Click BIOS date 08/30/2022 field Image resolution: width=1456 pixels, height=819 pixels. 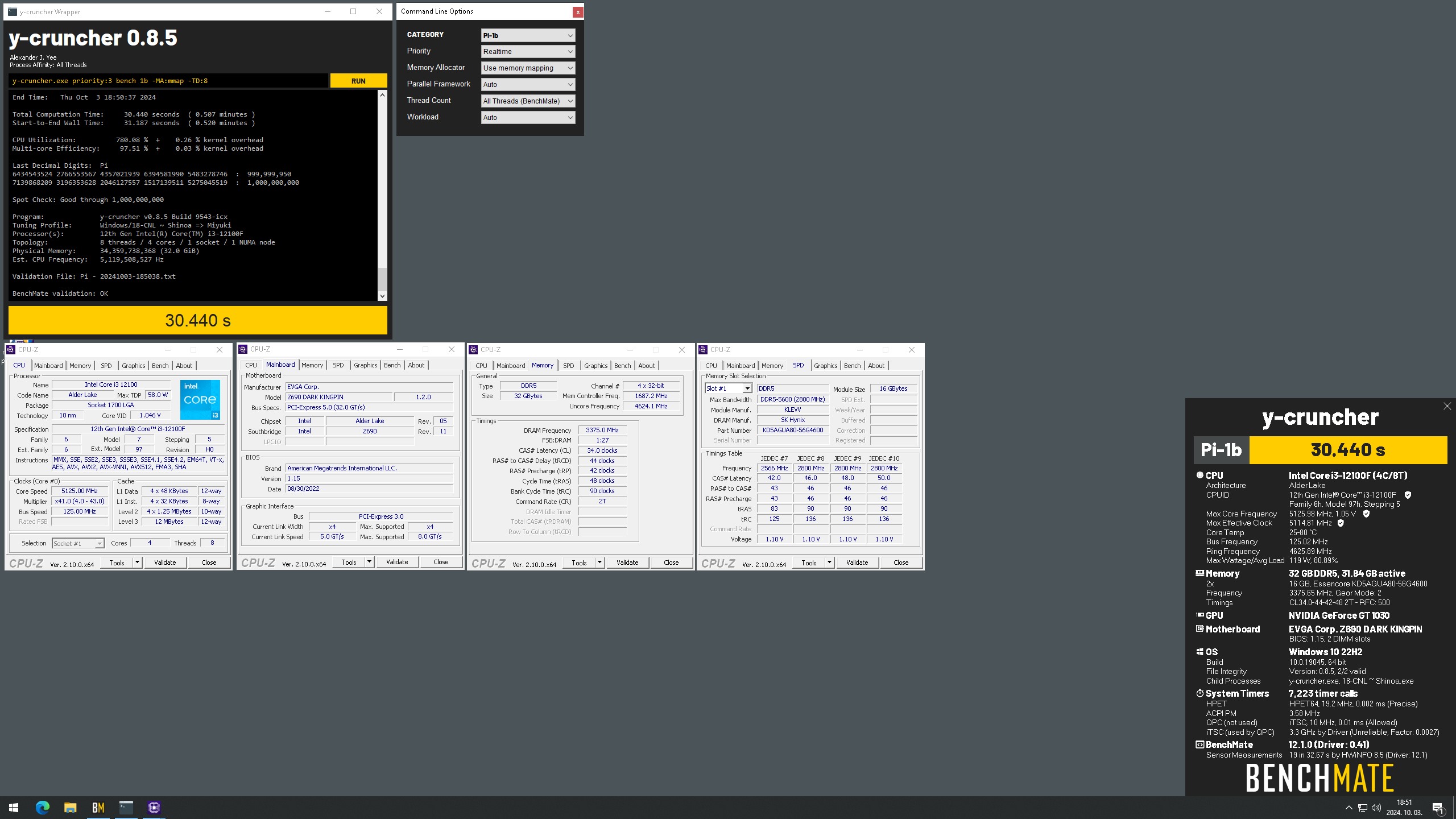tap(369, 489)
